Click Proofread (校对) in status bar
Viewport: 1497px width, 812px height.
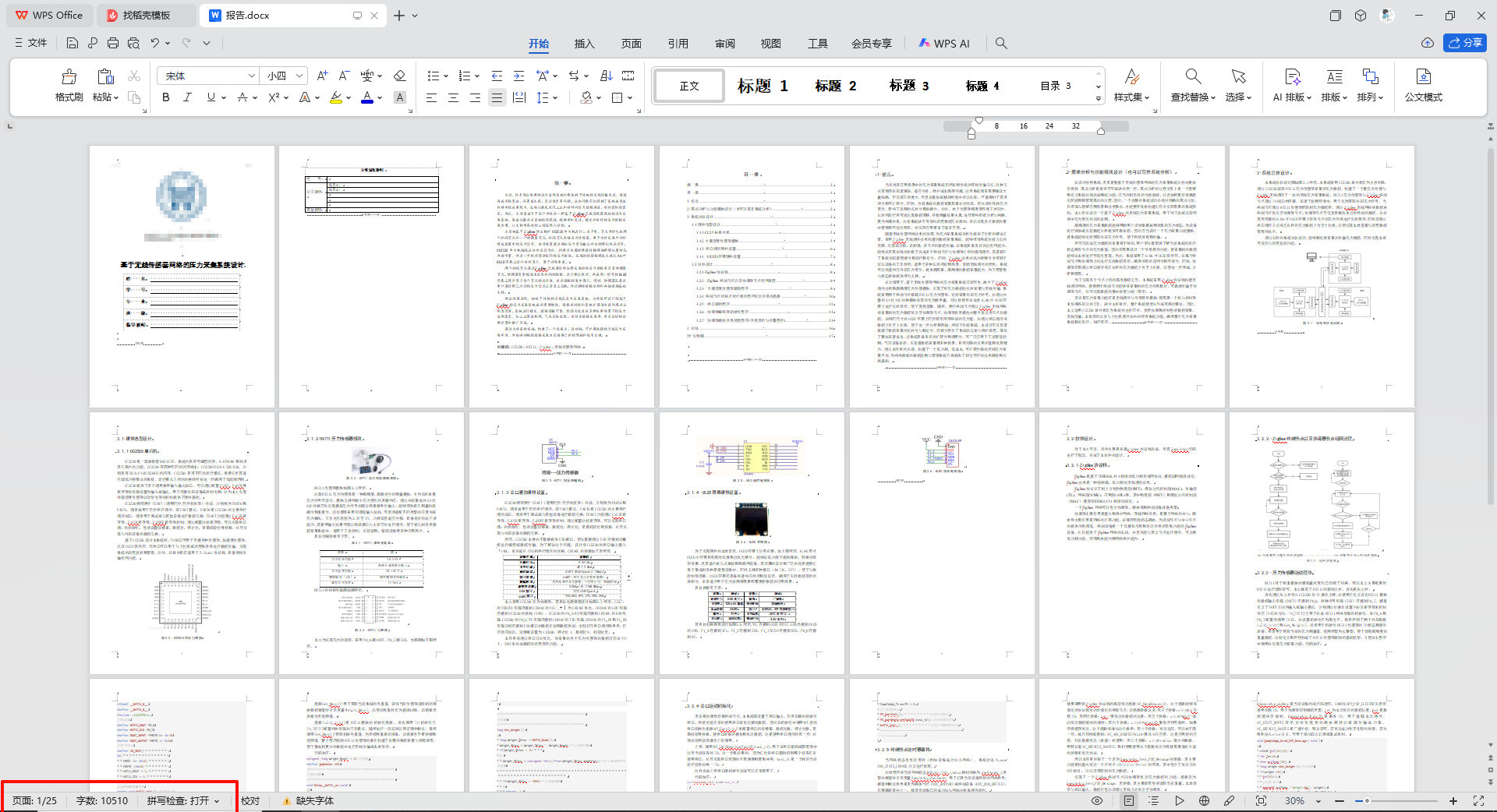pyautogui.click(x=250, y=801)
